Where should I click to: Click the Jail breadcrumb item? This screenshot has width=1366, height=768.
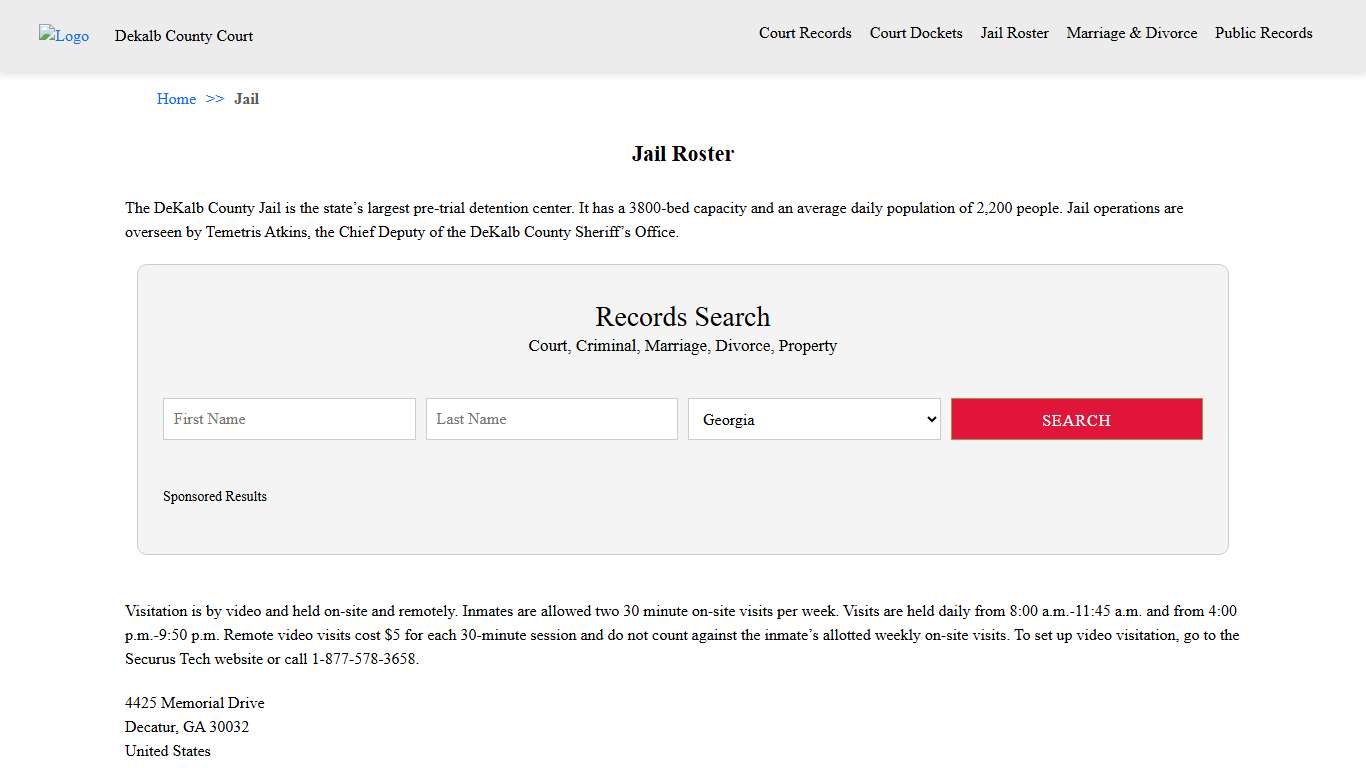[246, 99]
